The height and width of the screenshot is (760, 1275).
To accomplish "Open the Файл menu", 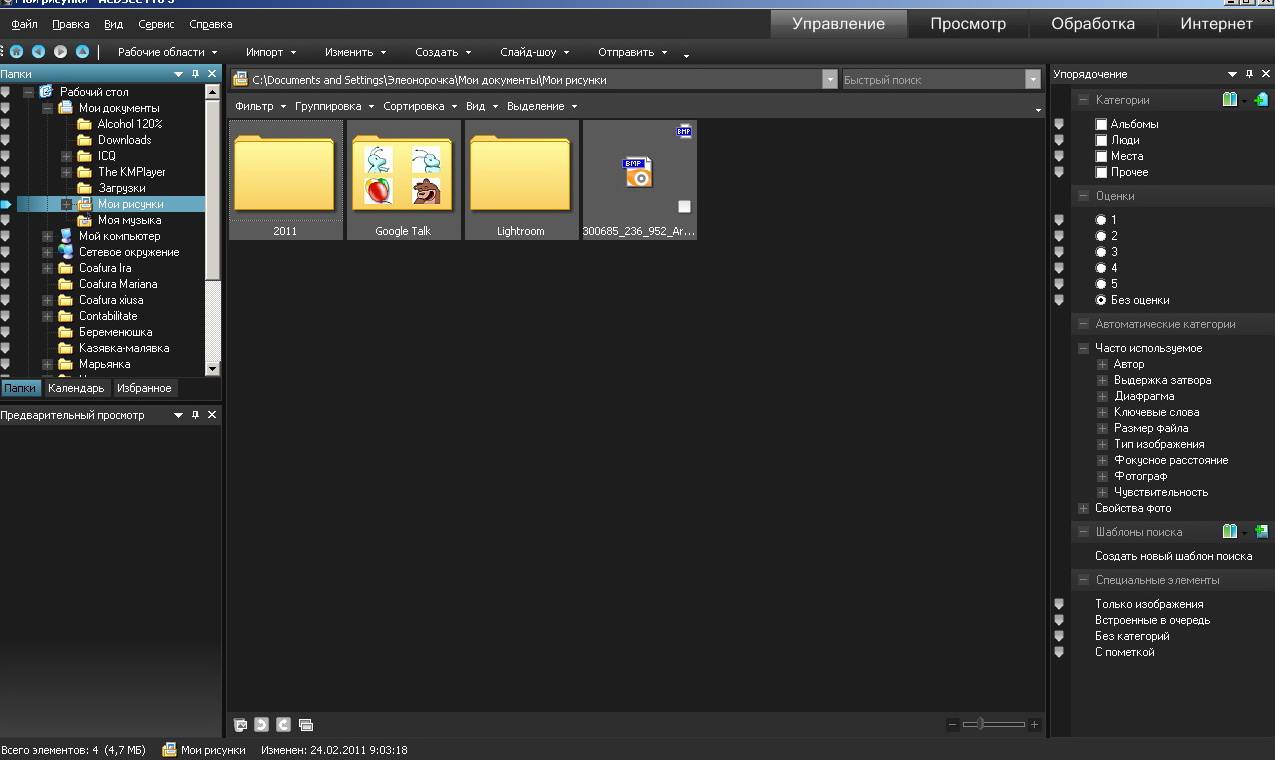I will (25, 24).
